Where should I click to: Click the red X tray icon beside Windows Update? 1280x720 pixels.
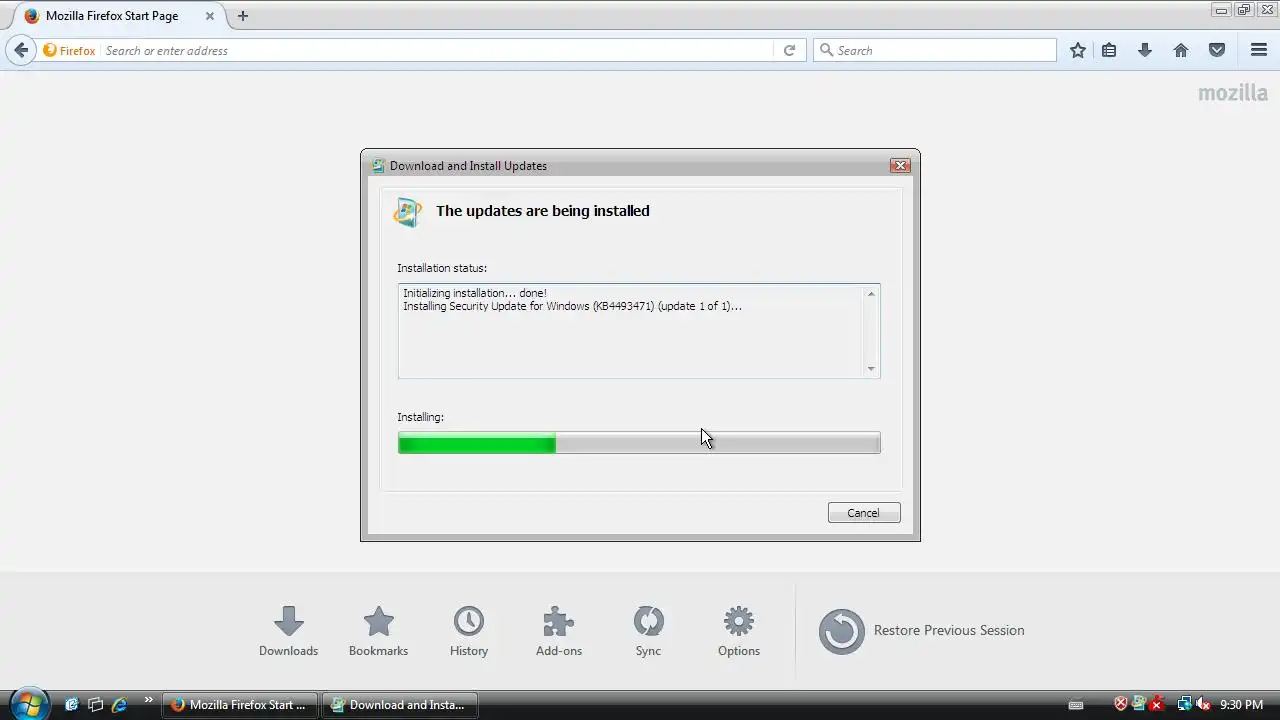pos(1156,704)
